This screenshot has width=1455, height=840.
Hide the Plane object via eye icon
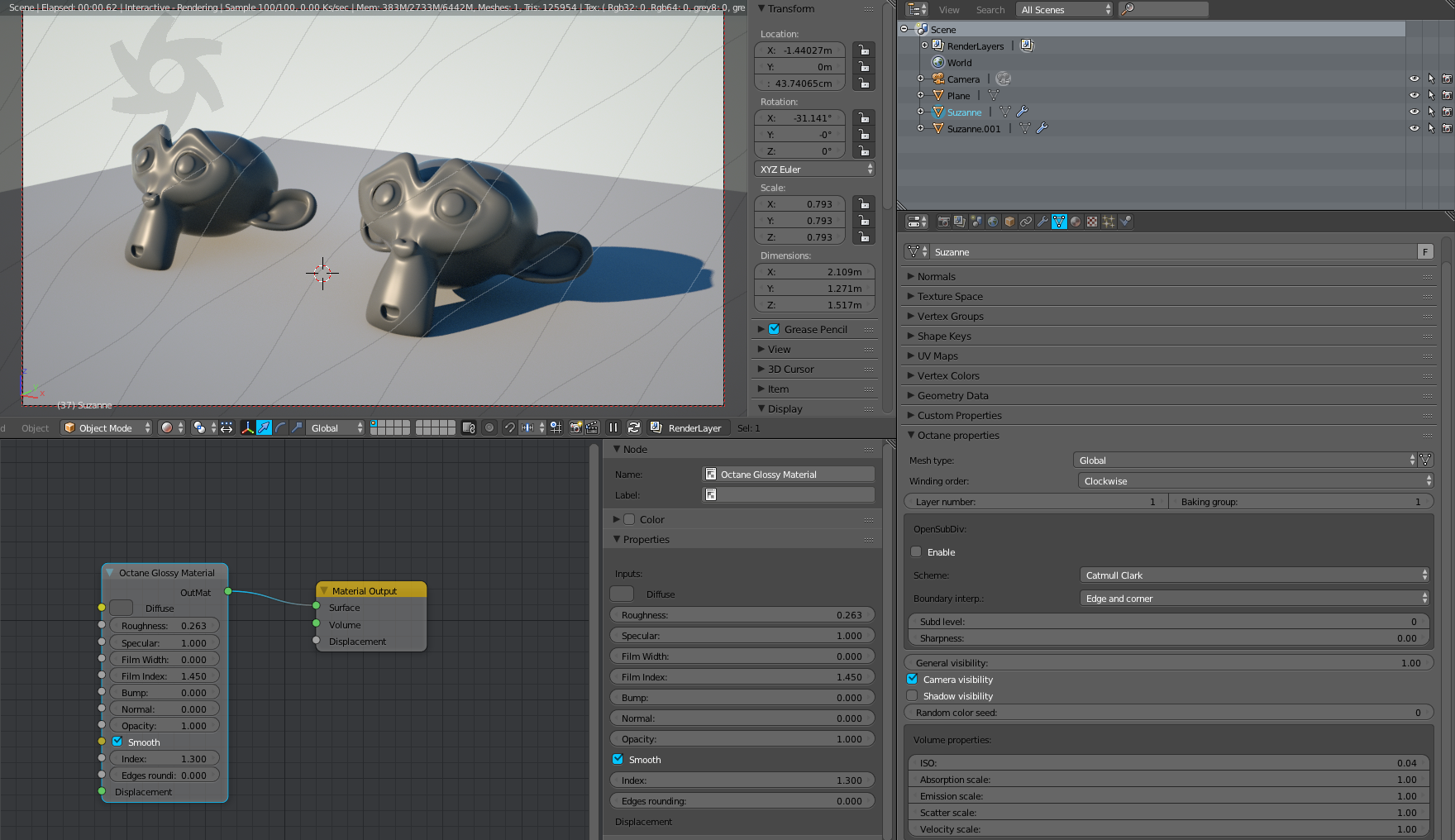click(x=1414, y=95)
